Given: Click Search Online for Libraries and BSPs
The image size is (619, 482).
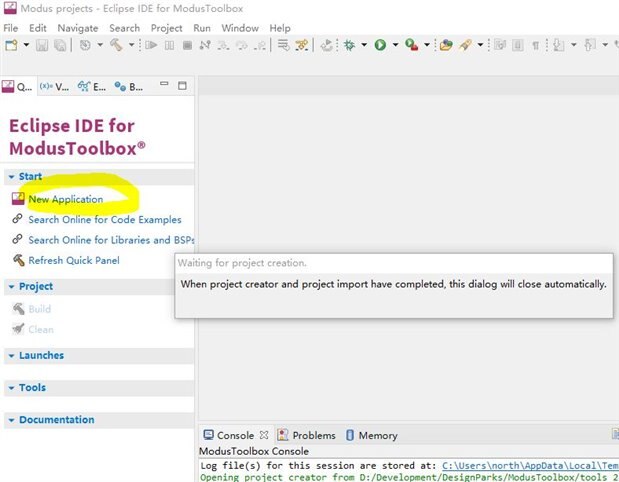Looking at the screenshot, I should tap(111, 240).
